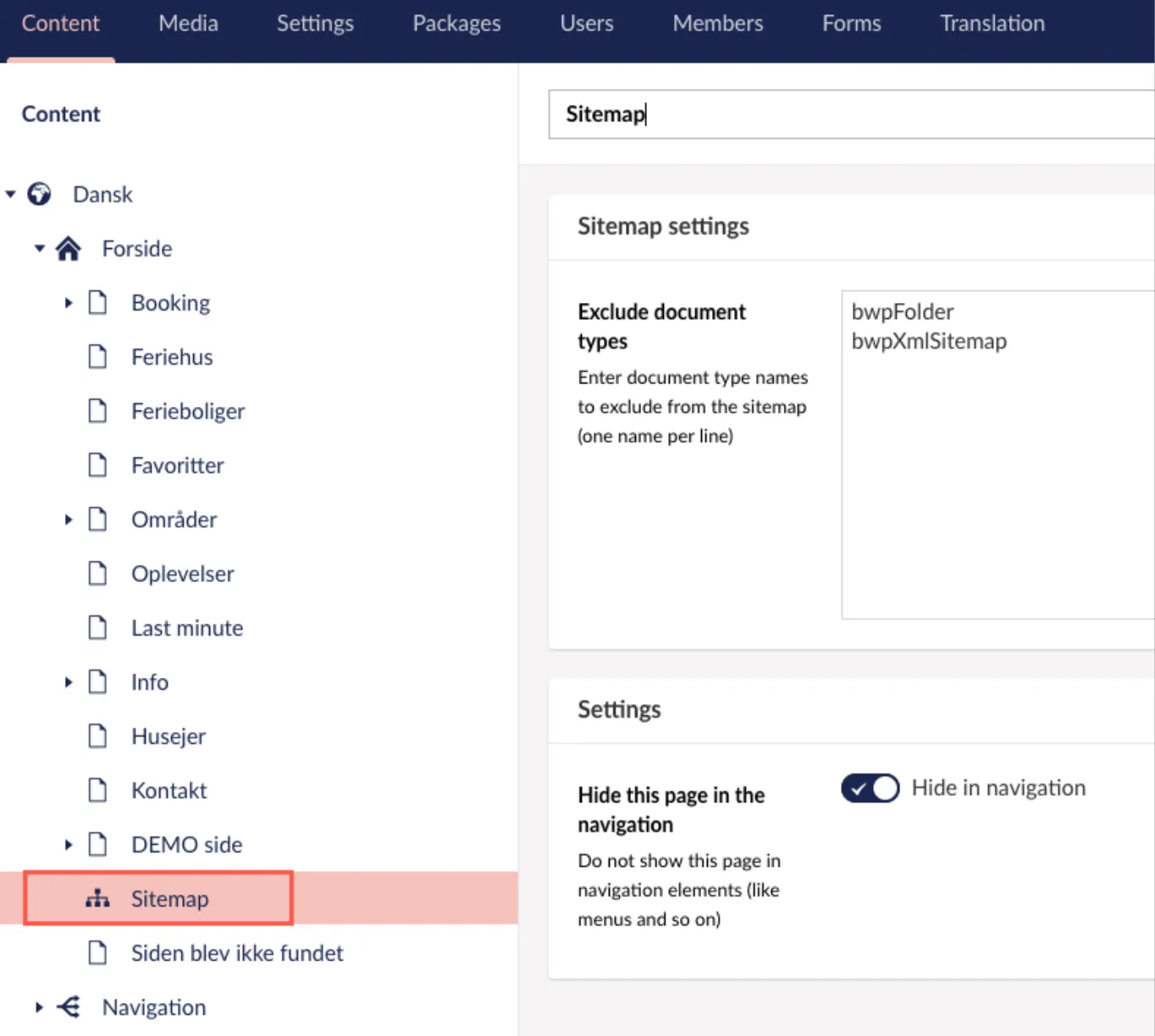Click the globe icon next to Dansk
This screenshot has height=1036, width=1155.
[x=39, y=194]
